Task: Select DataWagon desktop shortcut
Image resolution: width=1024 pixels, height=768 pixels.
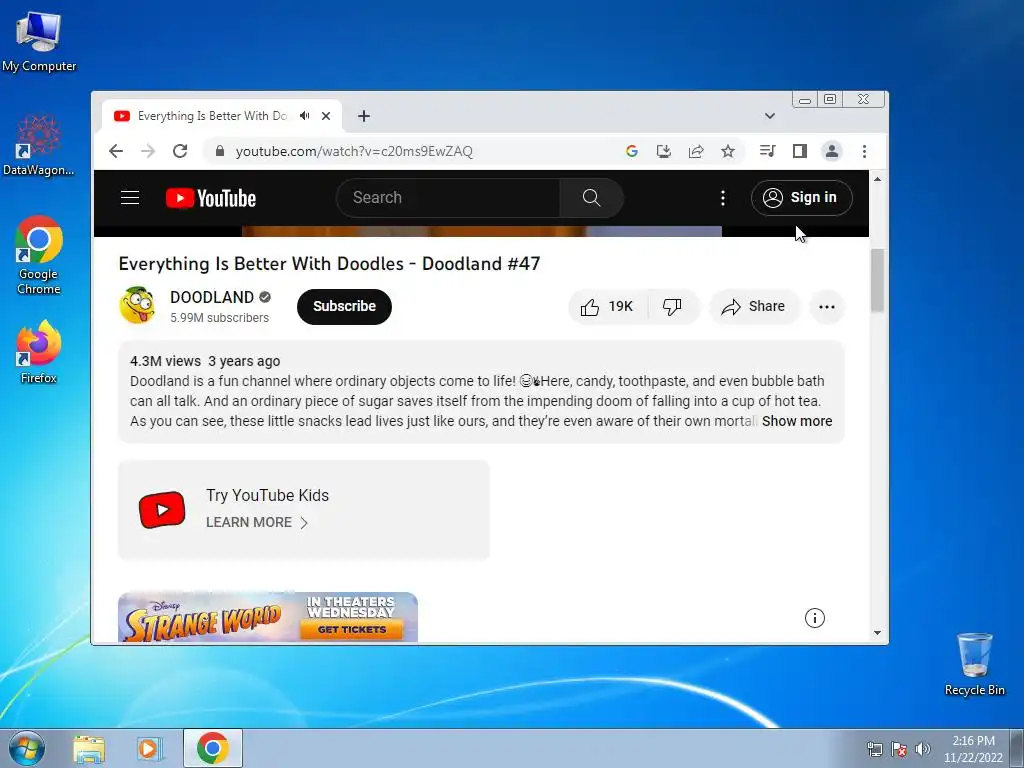Action: click(39, 145)
